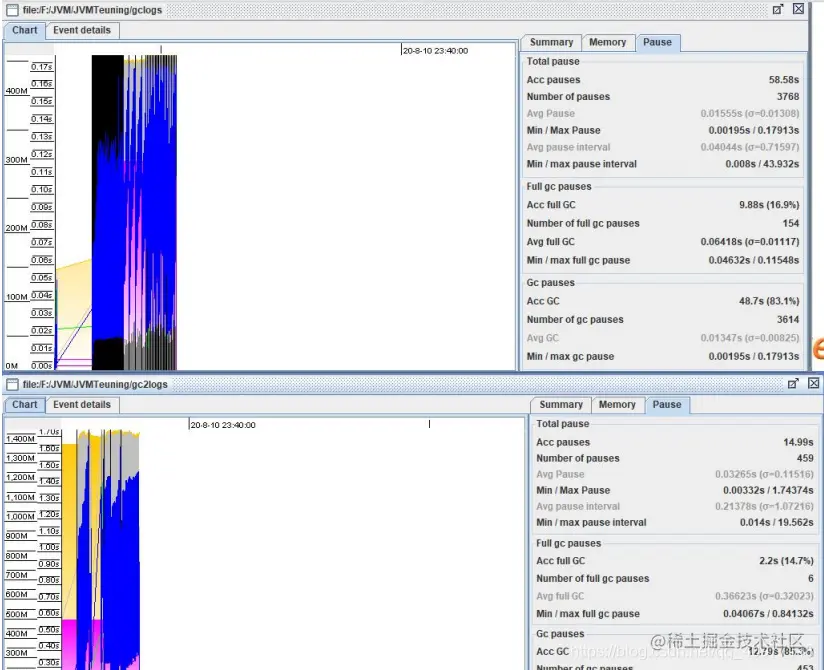
Task: Click the 0.06418s Avg full GC value
Action: coord(749,242)
